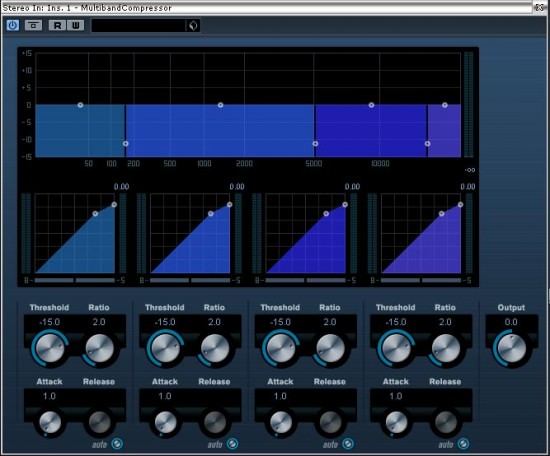Viewport: 550px width, 456px height.
Task: Enable Write automation W button
Action: tap(75, 25)
